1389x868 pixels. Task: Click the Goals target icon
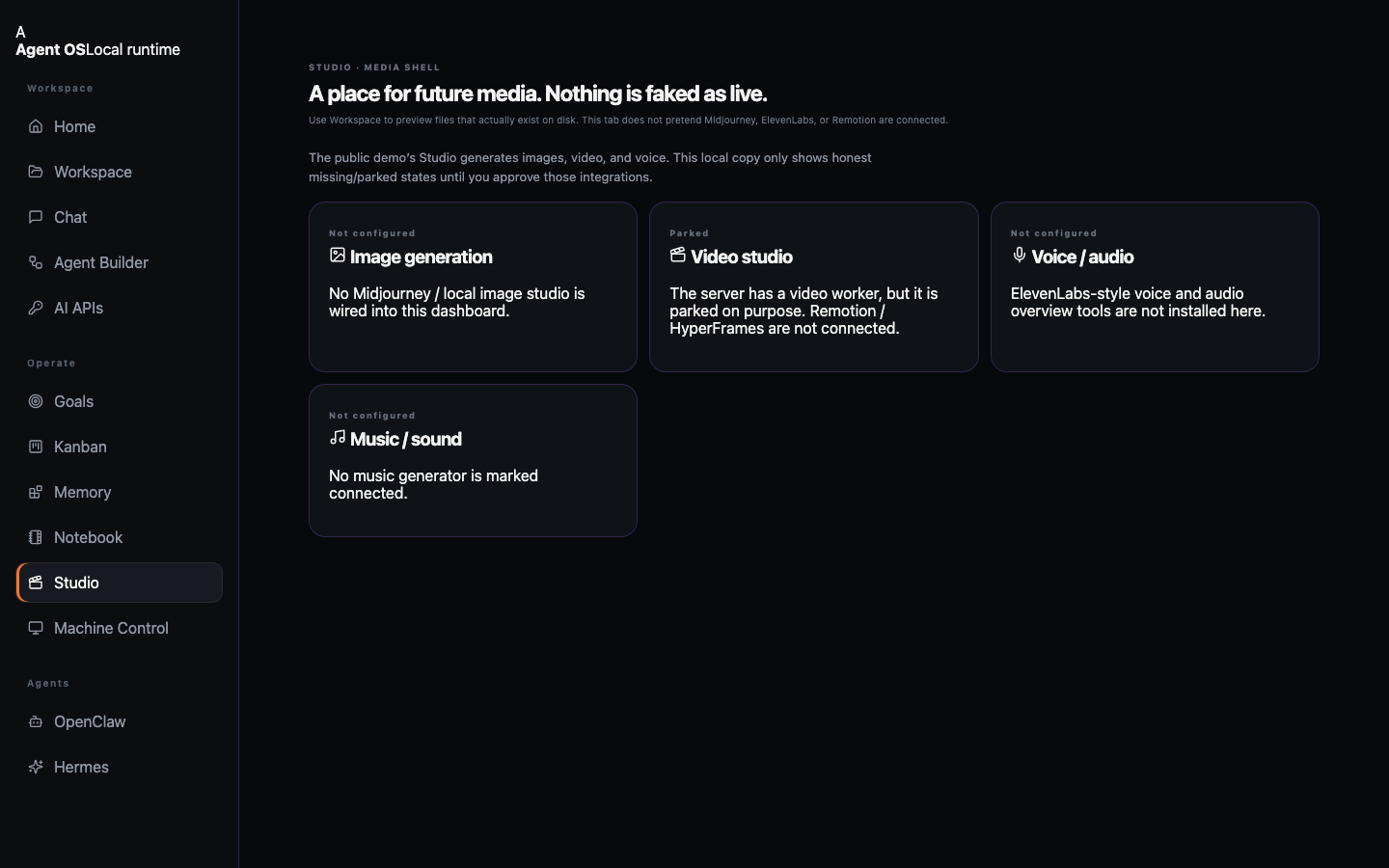tap(36, 401)
